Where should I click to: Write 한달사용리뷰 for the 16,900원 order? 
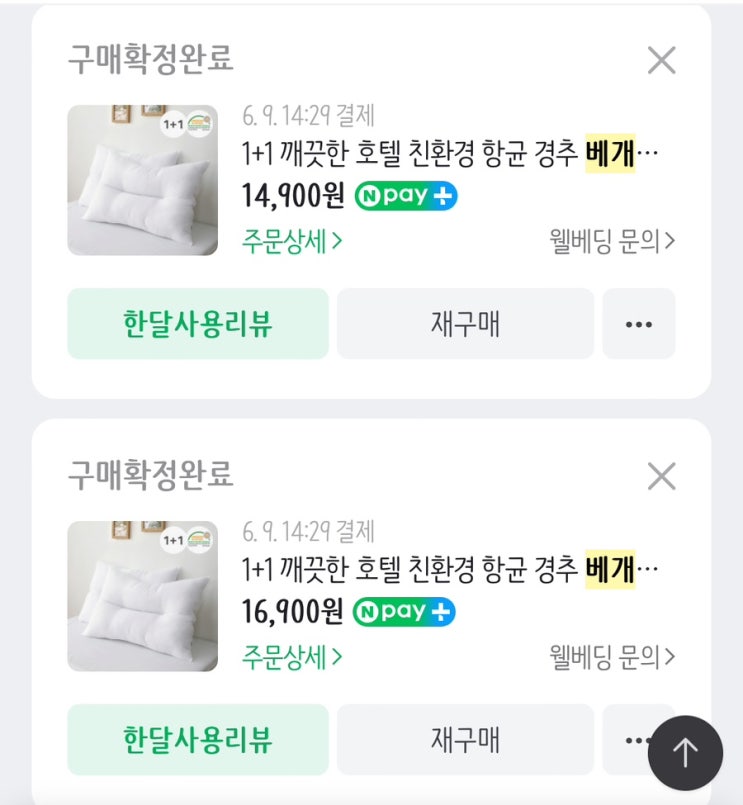(198, 739)
